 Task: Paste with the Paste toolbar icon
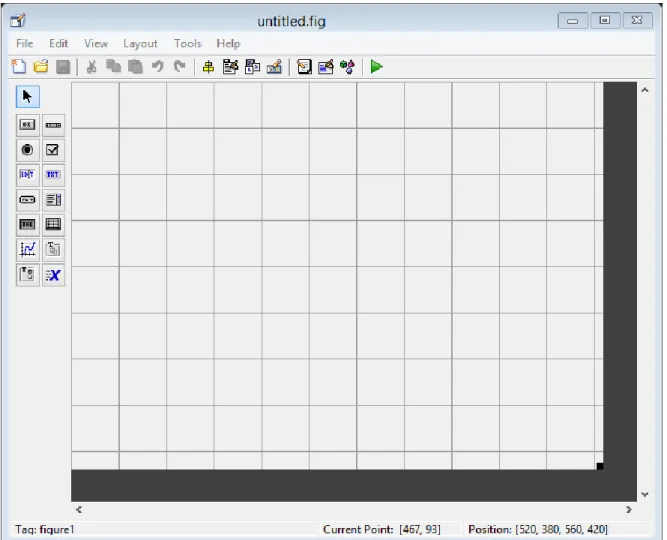coord(135,67)
